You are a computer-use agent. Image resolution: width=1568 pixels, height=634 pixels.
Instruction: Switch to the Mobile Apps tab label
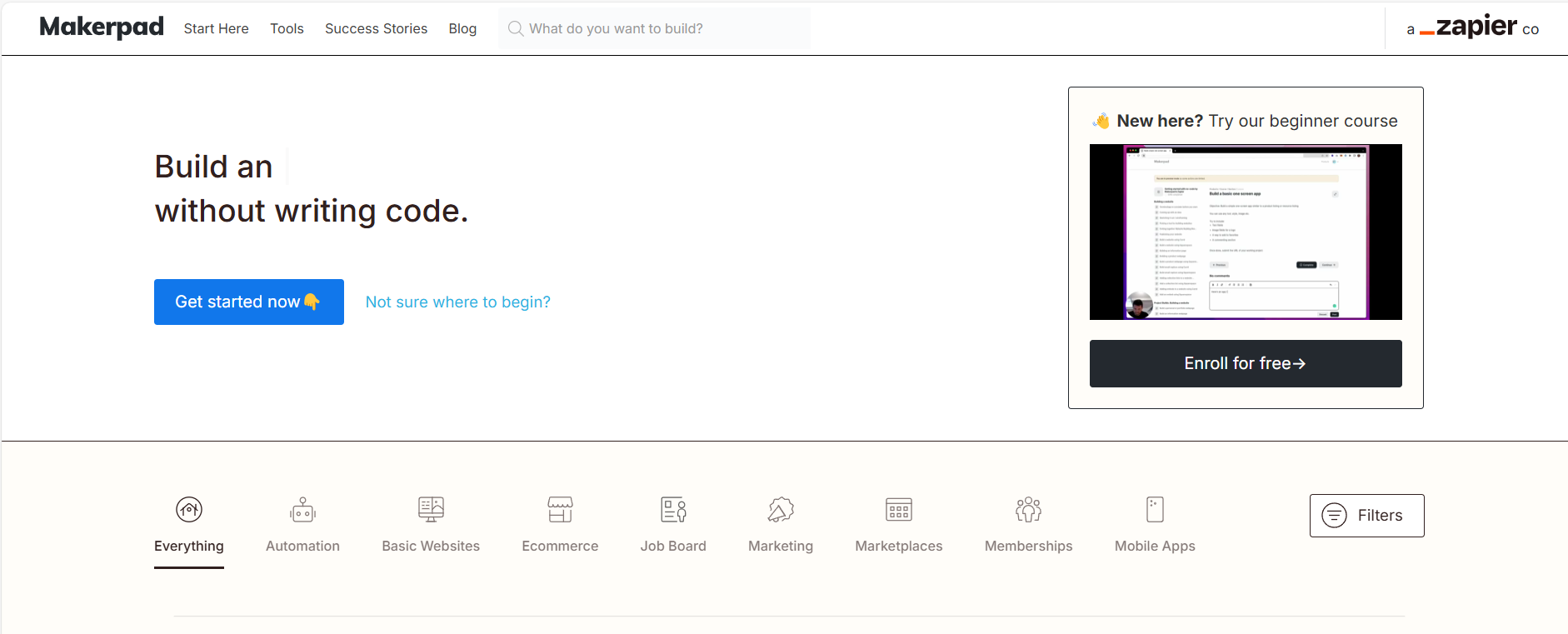click(x=1155, y=547)
